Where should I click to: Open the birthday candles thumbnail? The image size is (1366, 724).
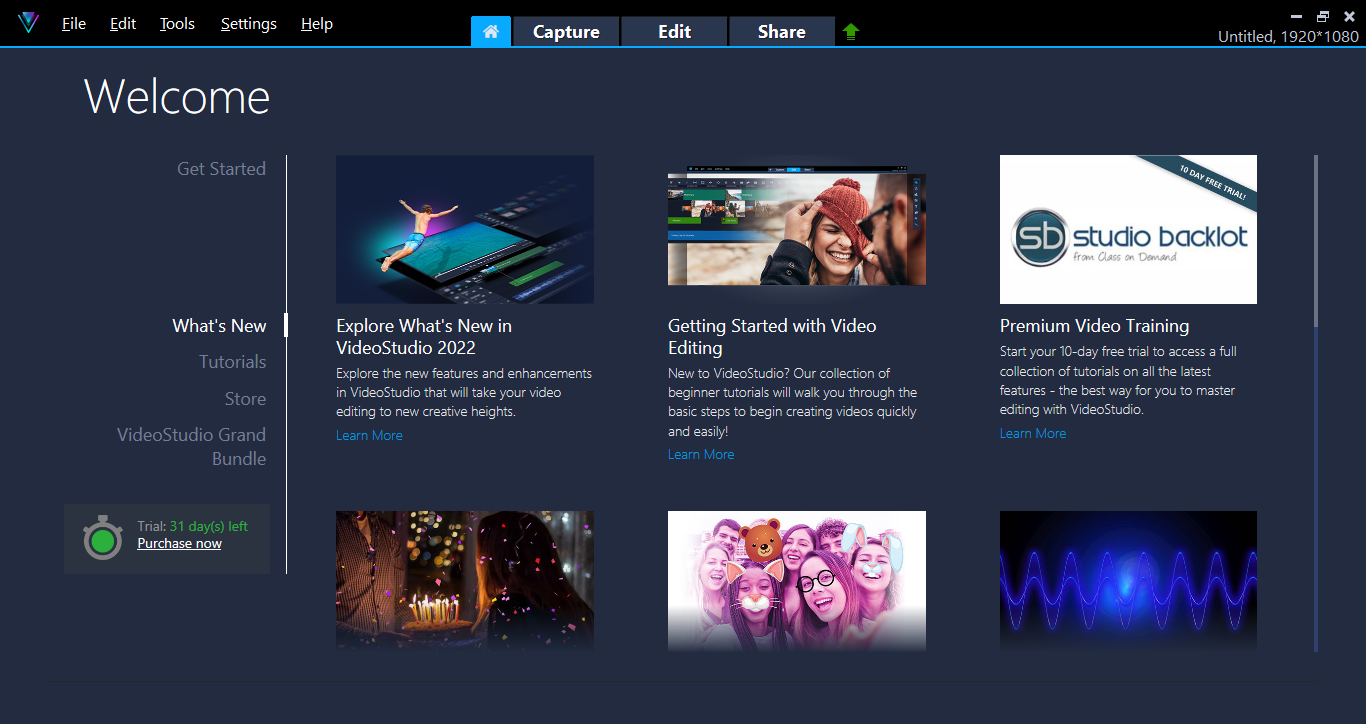(465, 581)
